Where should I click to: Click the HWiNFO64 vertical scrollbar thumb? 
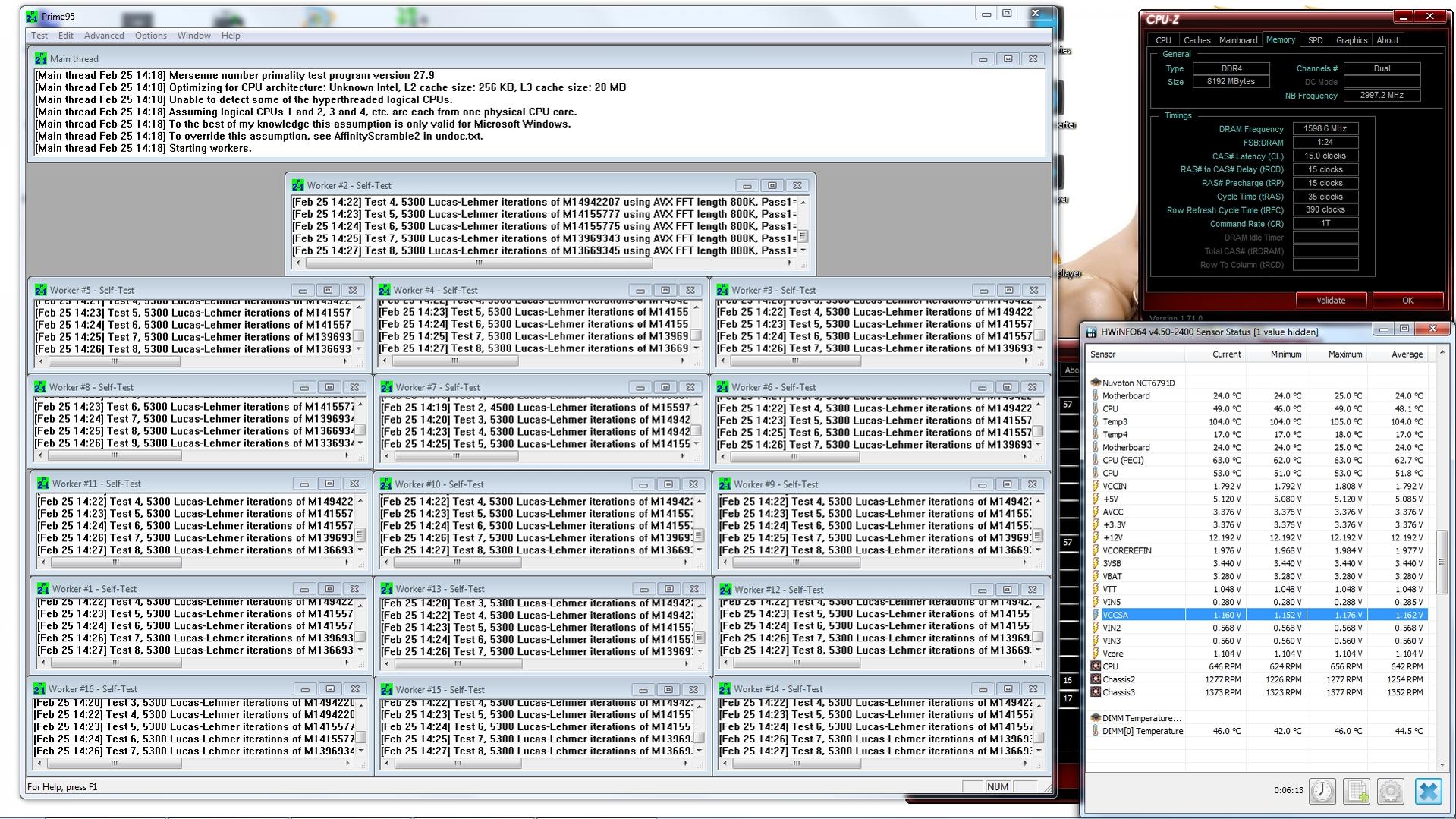point(1441,562)
